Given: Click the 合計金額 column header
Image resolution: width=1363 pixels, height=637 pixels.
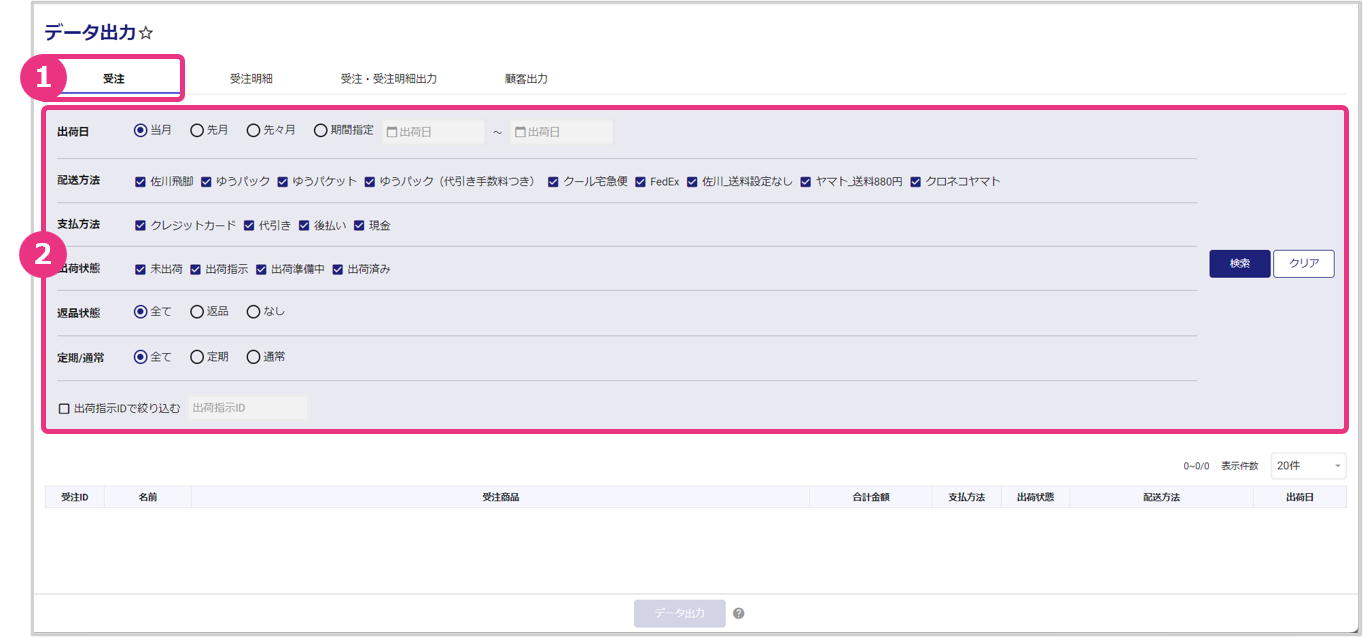Looking at the screenshot, I should (870, 497).
